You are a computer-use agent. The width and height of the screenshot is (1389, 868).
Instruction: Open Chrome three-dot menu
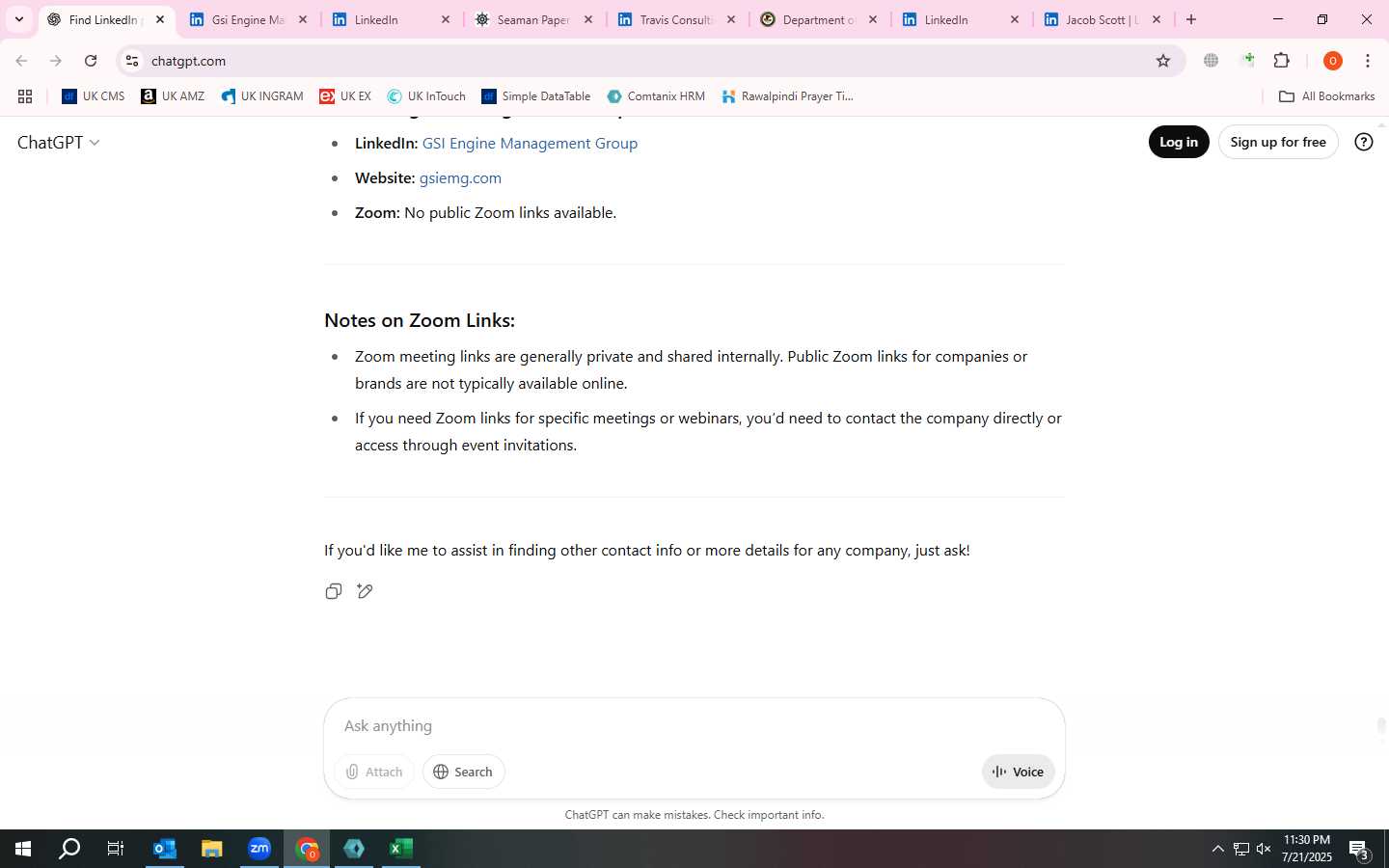point(1368,61)
